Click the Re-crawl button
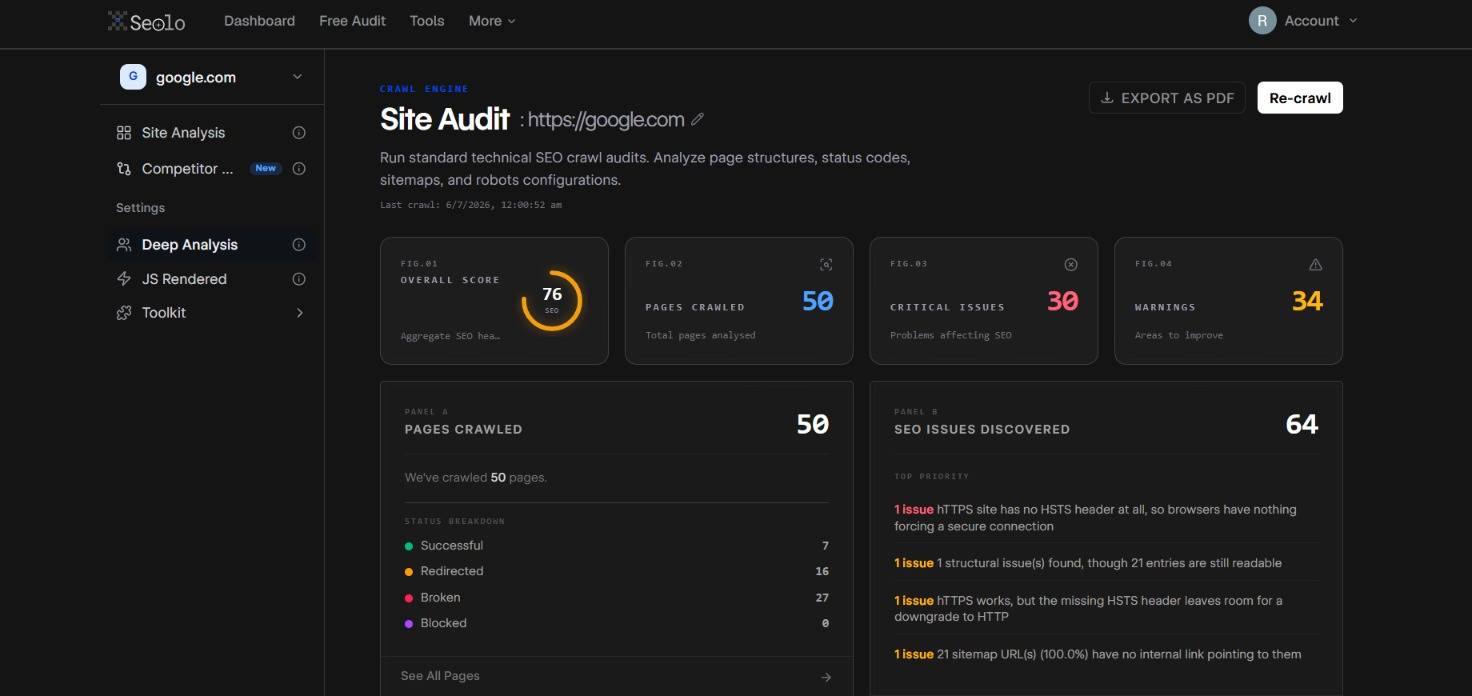Screen dimensions: 1472x696 point(1300,98)
